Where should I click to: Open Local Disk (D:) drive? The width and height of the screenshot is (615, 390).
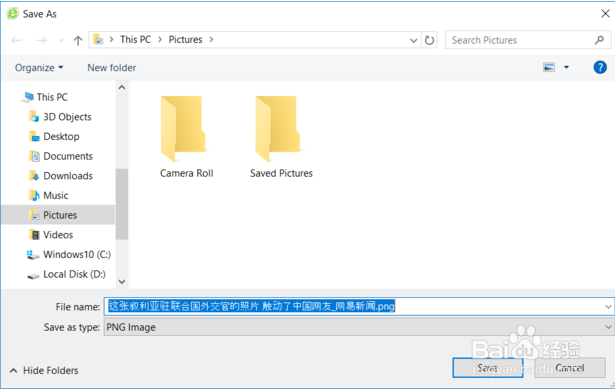click(x=74, y=274)
